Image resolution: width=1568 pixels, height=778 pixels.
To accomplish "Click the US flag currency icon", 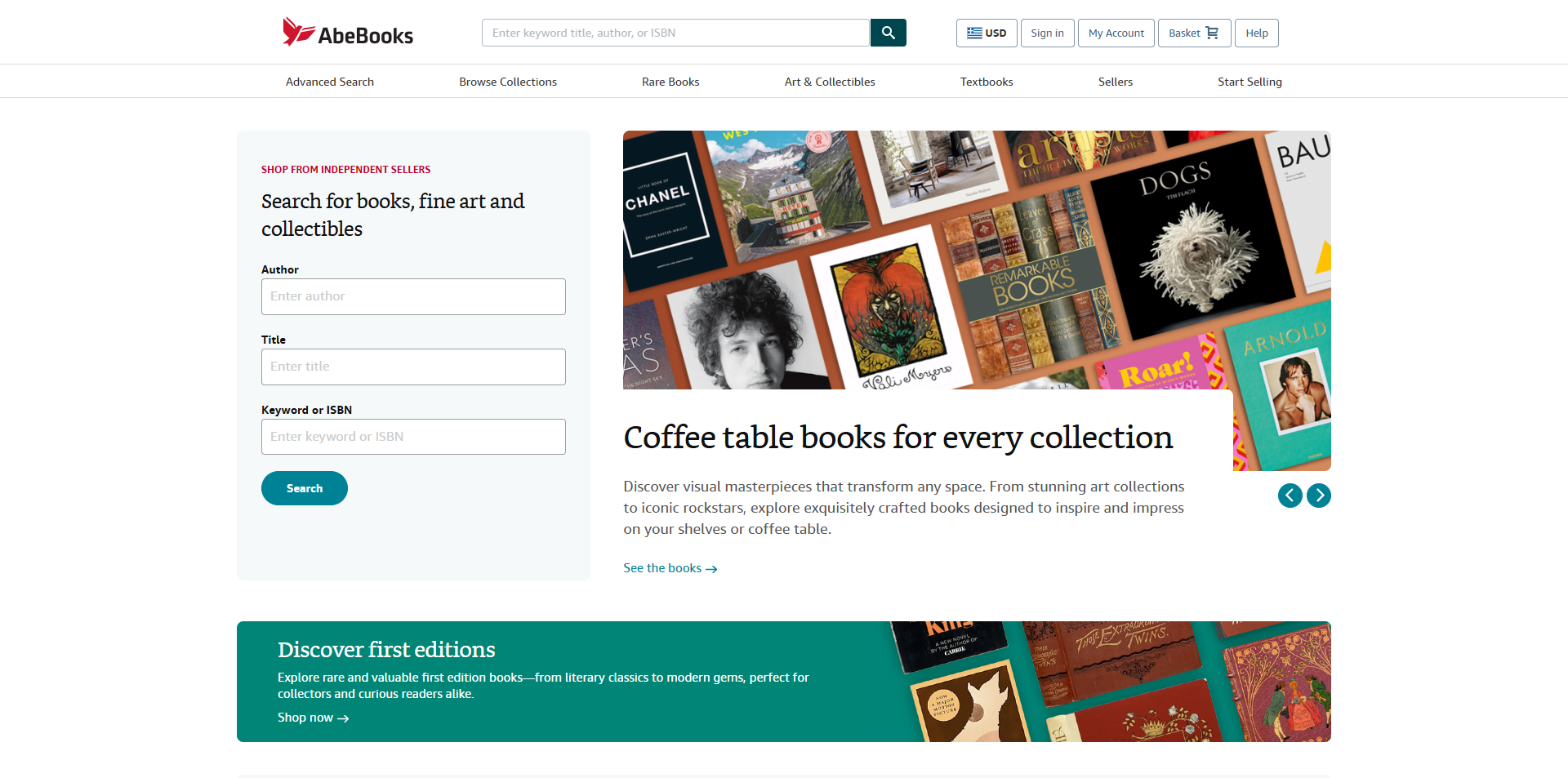I will click(x=974, y=33).
